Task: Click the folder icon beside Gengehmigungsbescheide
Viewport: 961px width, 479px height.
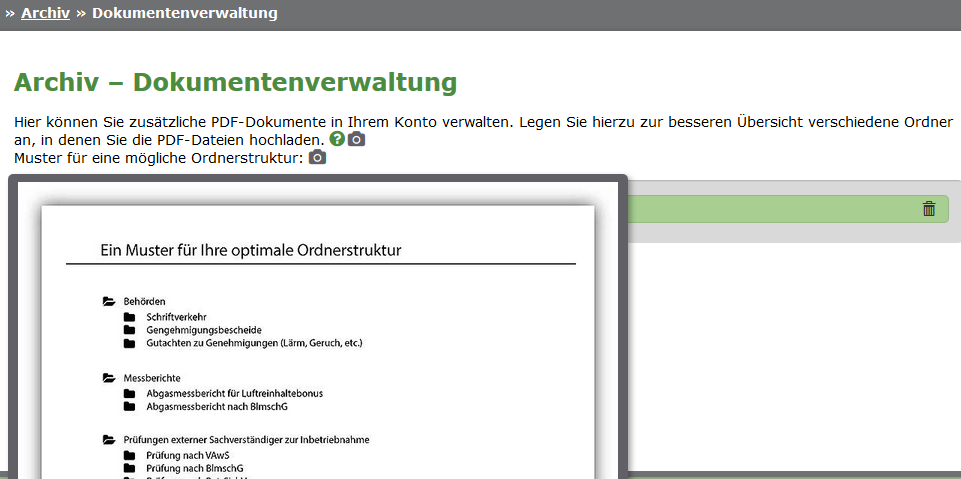Action: tap(129, 330)
